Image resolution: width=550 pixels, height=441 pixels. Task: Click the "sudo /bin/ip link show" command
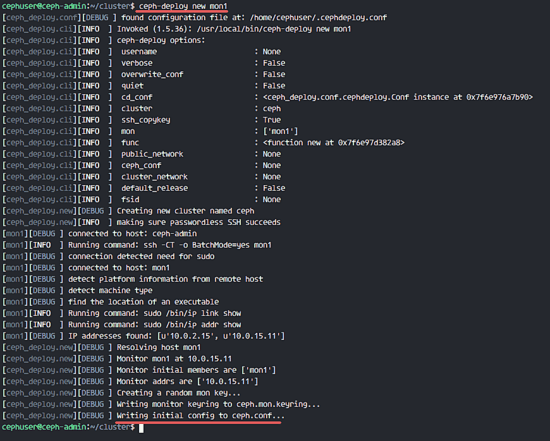pyautogui.click(x=192, y=313)
